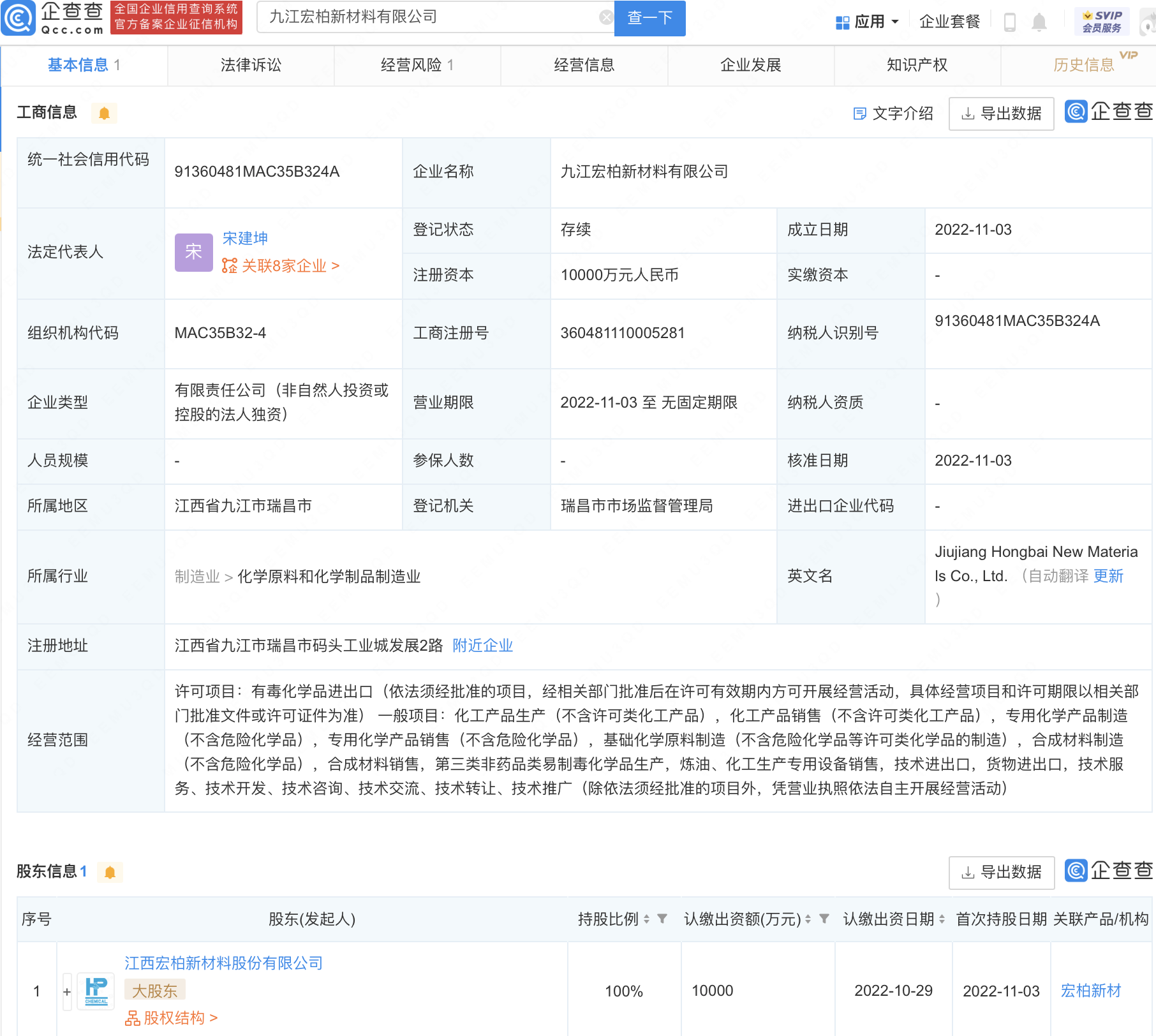This screenshot has width=1156, height=1036.
Task: Click the Qcc.com logo icon
Action: [19, 18]
